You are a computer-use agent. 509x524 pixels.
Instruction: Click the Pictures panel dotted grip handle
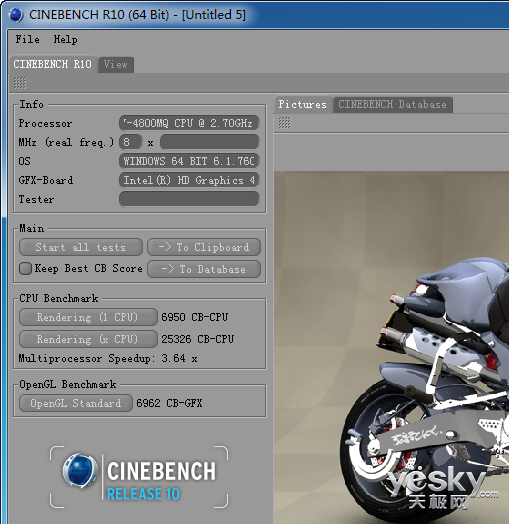(x=284, y=123)
